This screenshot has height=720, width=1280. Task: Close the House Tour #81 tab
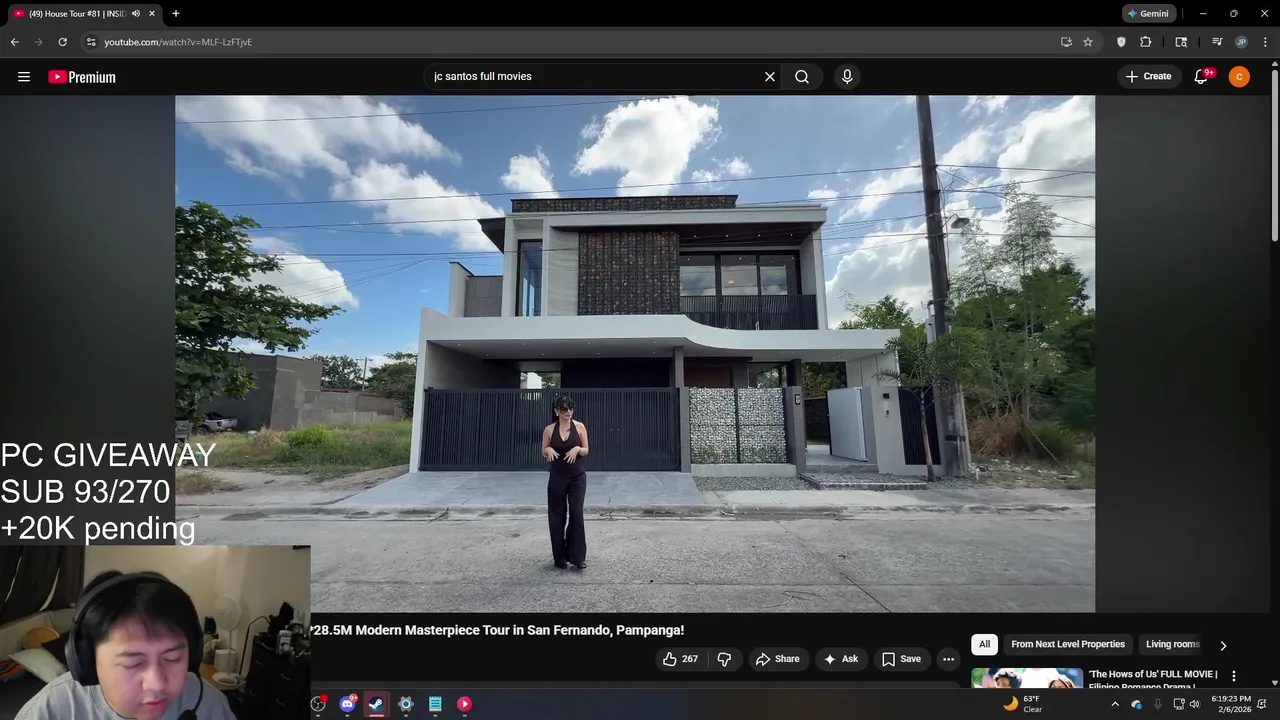point(153,14)
